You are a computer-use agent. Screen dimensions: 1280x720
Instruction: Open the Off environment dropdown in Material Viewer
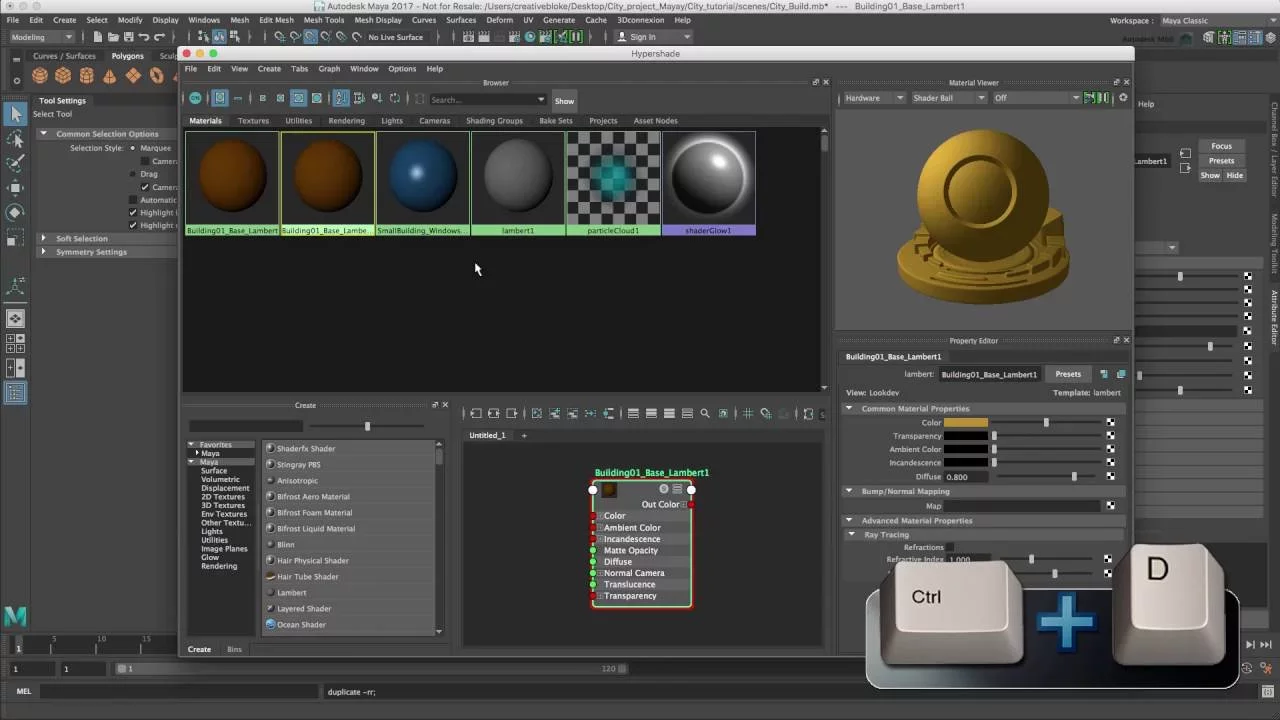(x=1036, y=98)
